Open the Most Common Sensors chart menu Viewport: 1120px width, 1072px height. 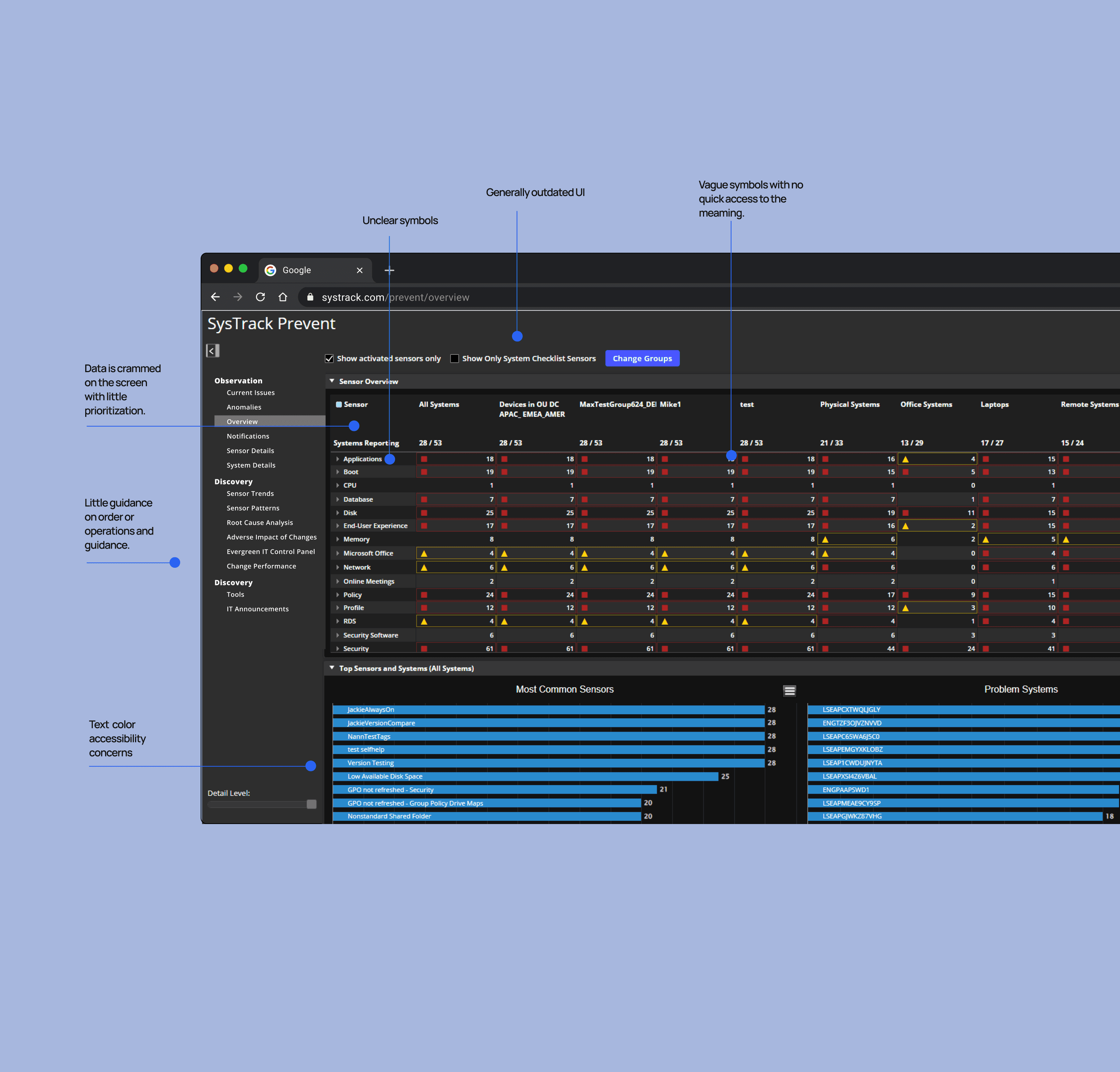tap(789, 691)
